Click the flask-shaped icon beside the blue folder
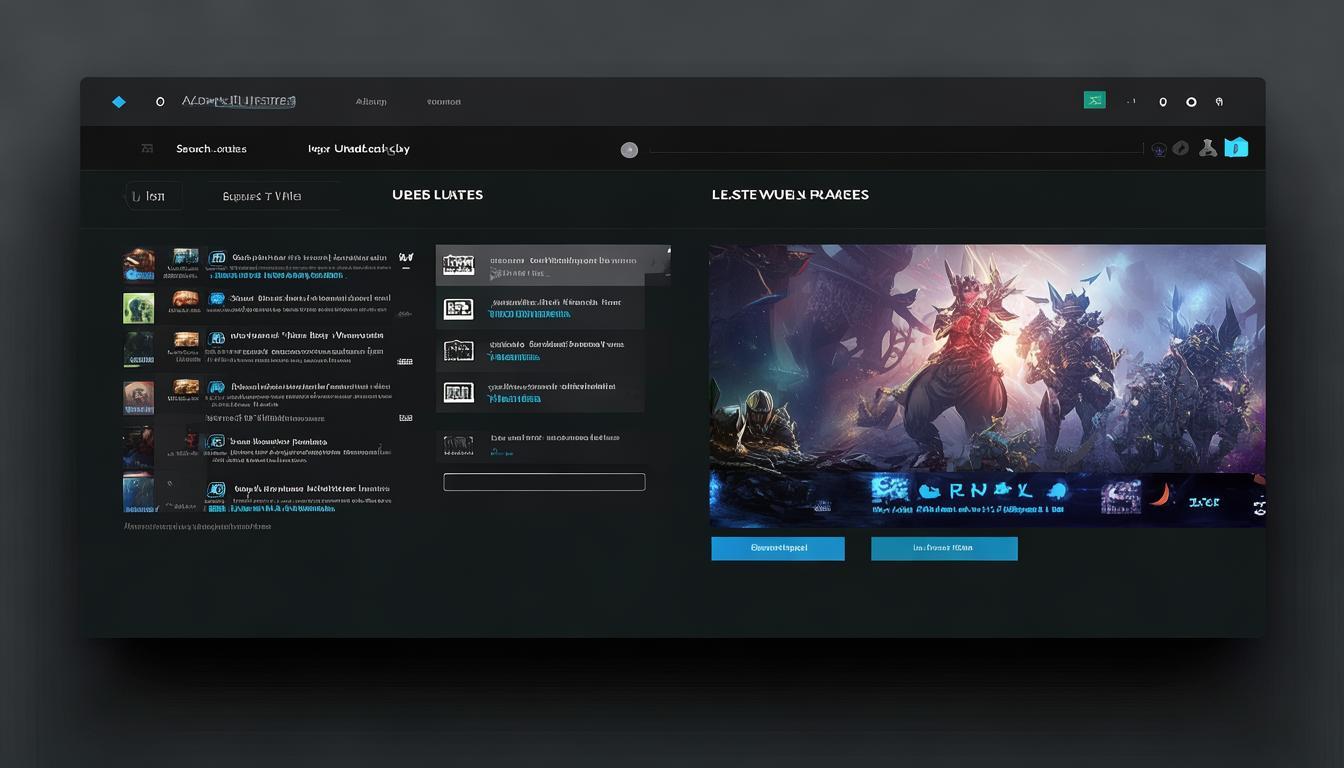This screenshot has width=1344, height=768. point(1208,149)
